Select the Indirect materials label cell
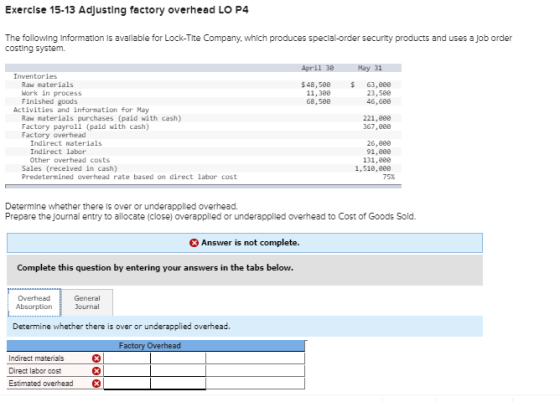 coord(49,358)
